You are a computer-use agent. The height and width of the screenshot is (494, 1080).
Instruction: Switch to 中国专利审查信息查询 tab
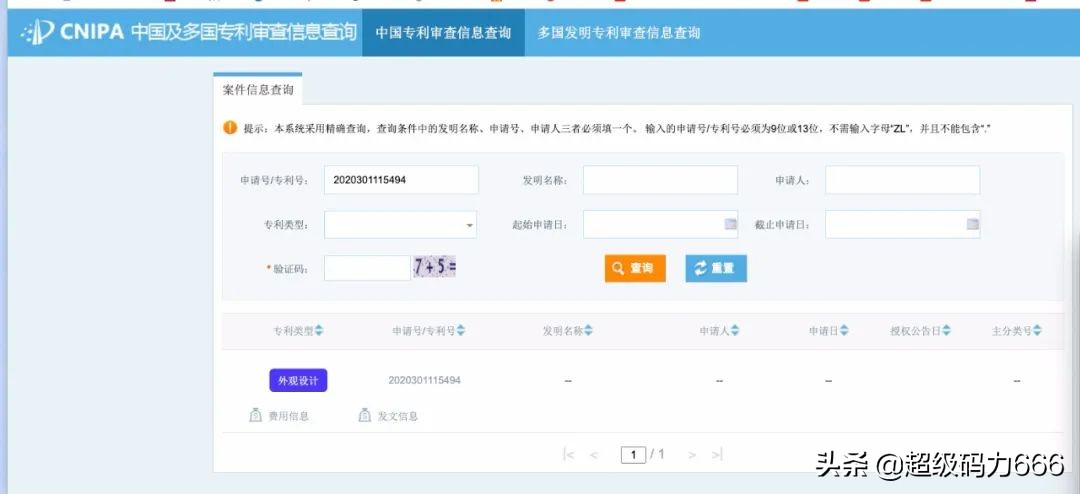tap(444, 32)
